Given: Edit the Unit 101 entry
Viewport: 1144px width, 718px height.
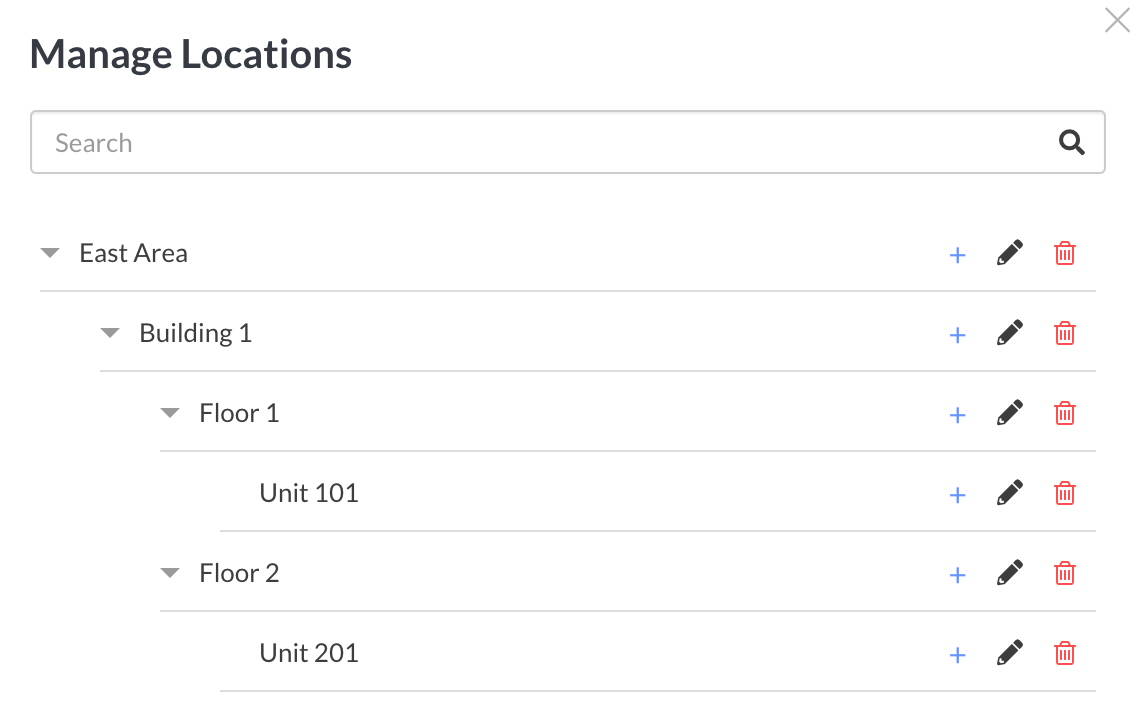Looking at the screenshot, I should [1010, 493].
